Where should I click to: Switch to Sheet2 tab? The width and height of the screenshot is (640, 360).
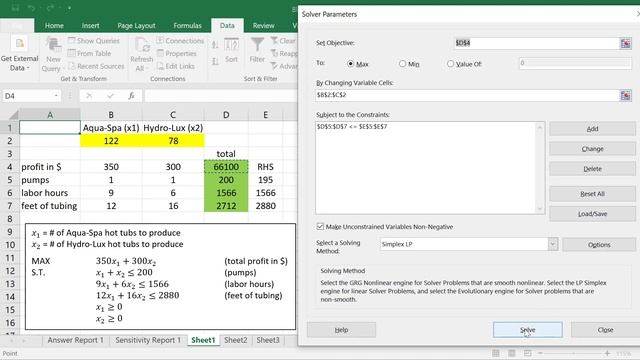[x=236, y=340]
